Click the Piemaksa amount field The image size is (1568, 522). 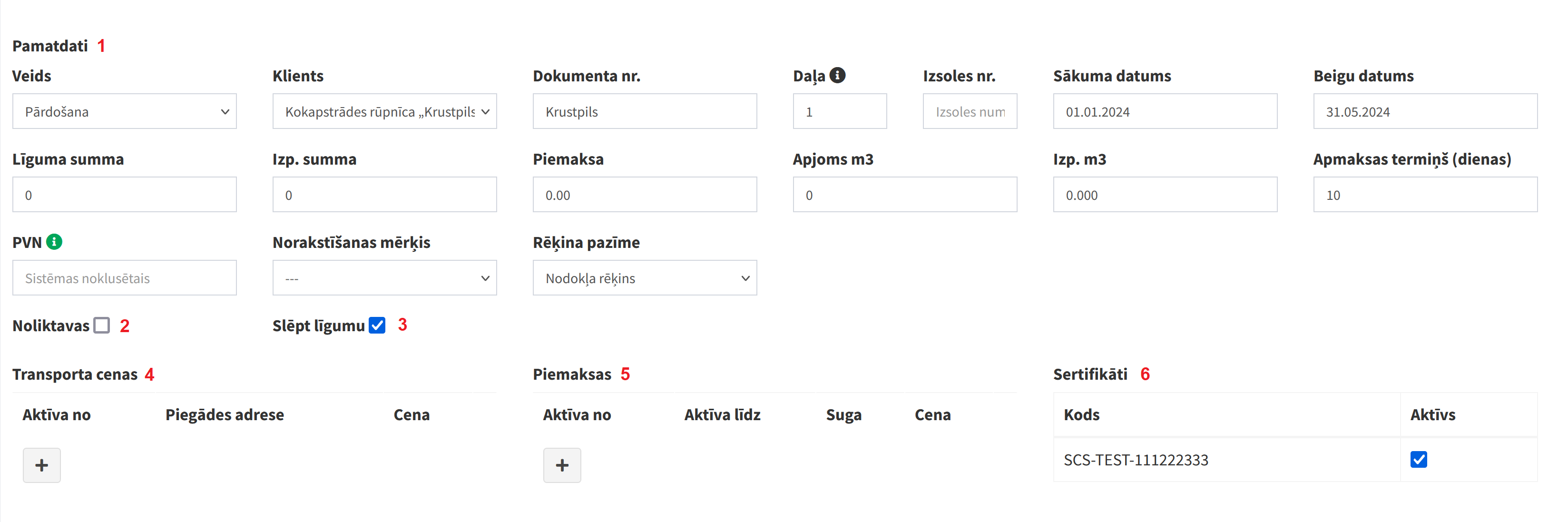(645, 195)
